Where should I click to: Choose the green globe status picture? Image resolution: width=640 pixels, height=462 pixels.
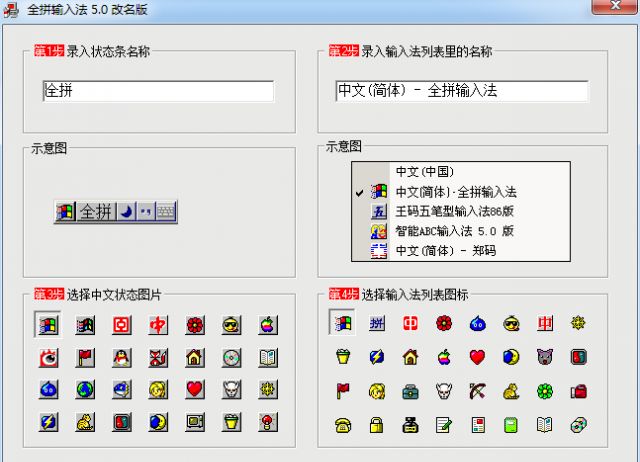click(x=85, y=389)
